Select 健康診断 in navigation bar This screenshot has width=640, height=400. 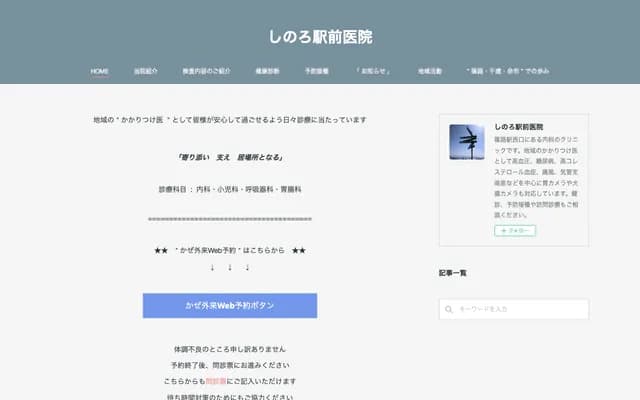[267, 72]
